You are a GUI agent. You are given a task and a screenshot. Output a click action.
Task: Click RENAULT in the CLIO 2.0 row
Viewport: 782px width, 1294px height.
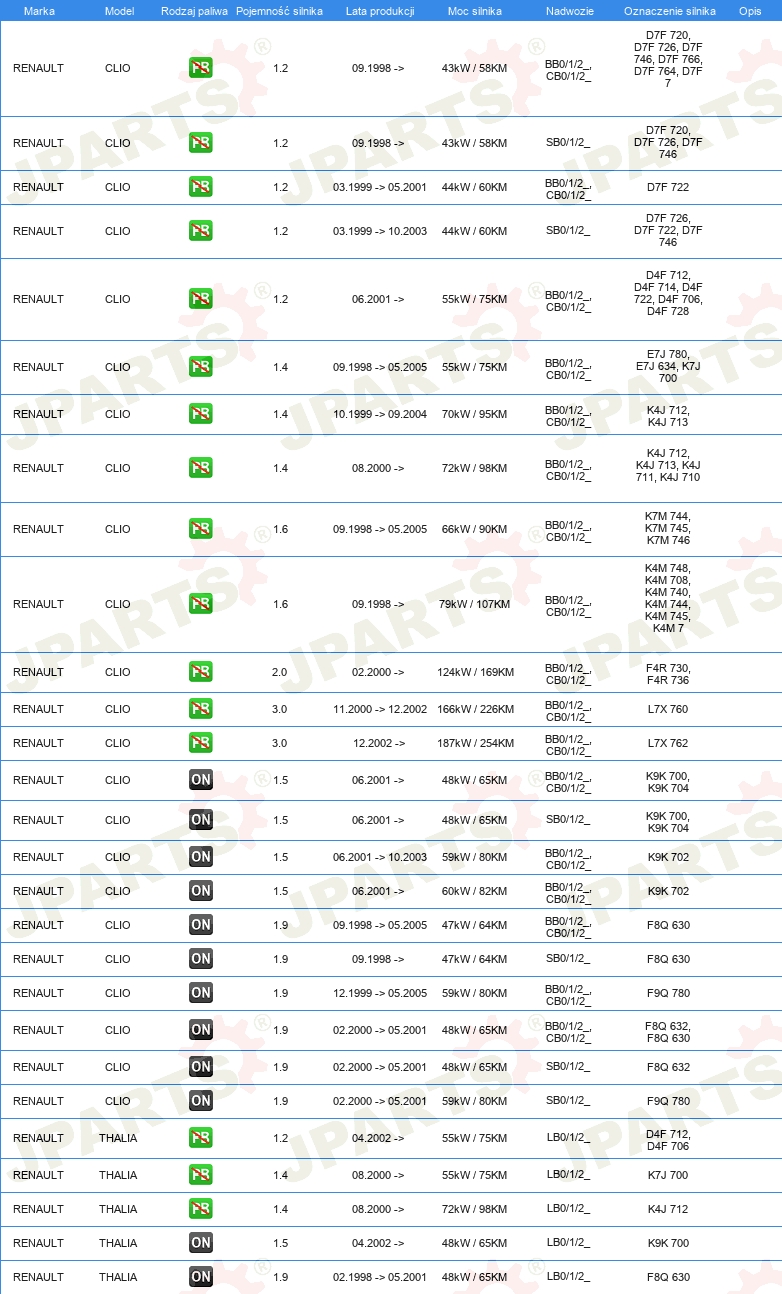coord(38,672)
